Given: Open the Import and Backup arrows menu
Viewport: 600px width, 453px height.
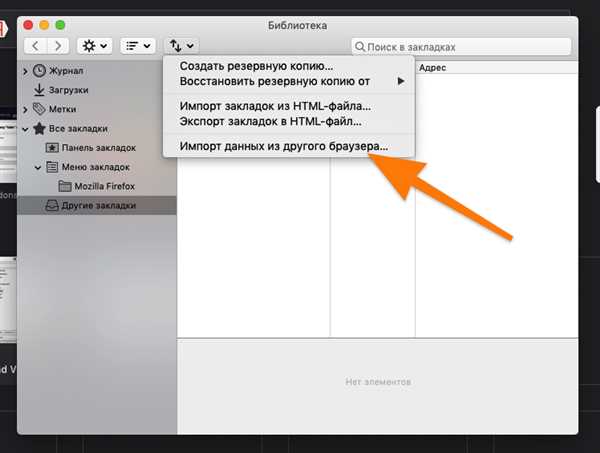Looking at the screenshot, I should pos(181,46).
